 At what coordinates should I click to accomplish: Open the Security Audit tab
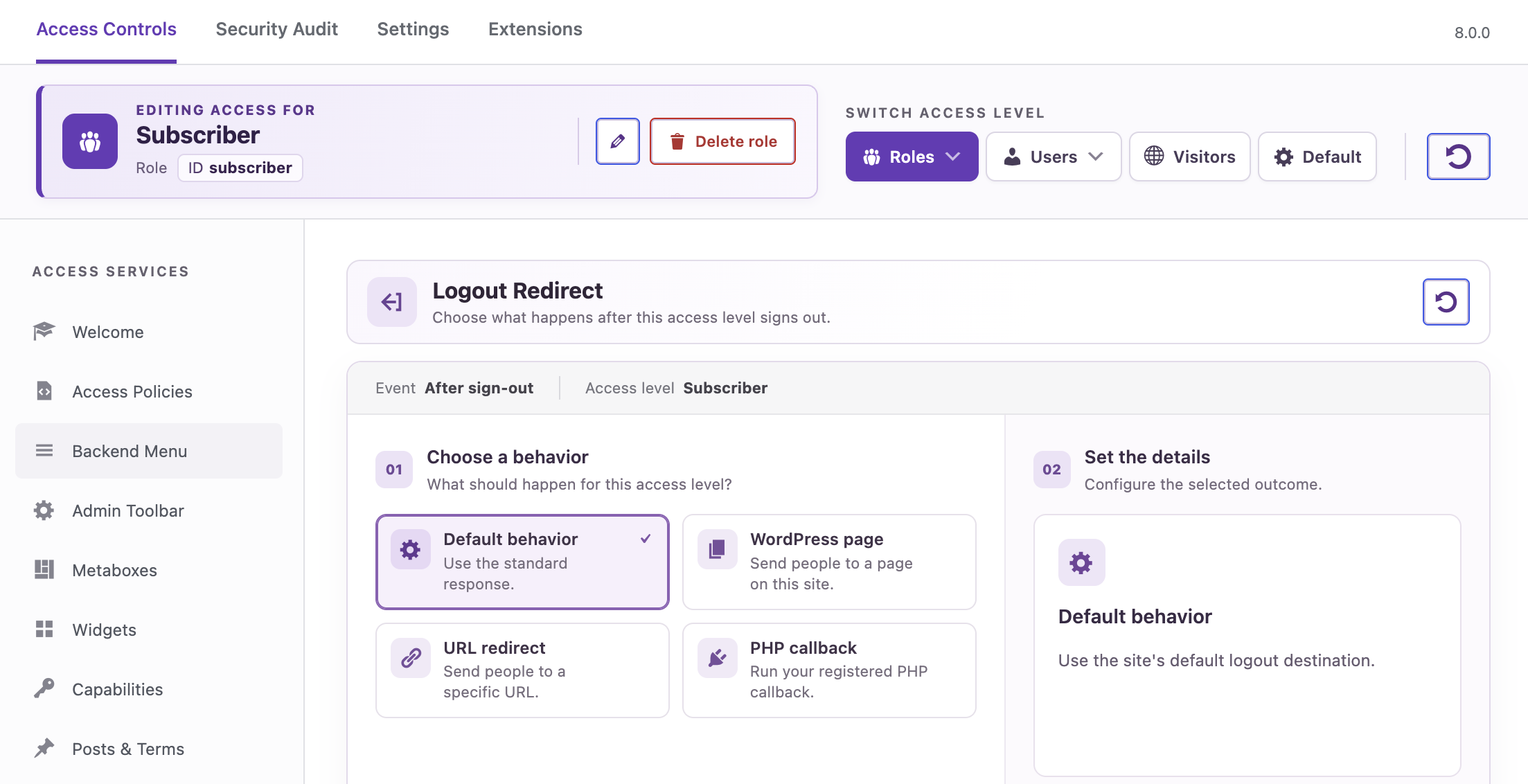[x=276, y=29]
